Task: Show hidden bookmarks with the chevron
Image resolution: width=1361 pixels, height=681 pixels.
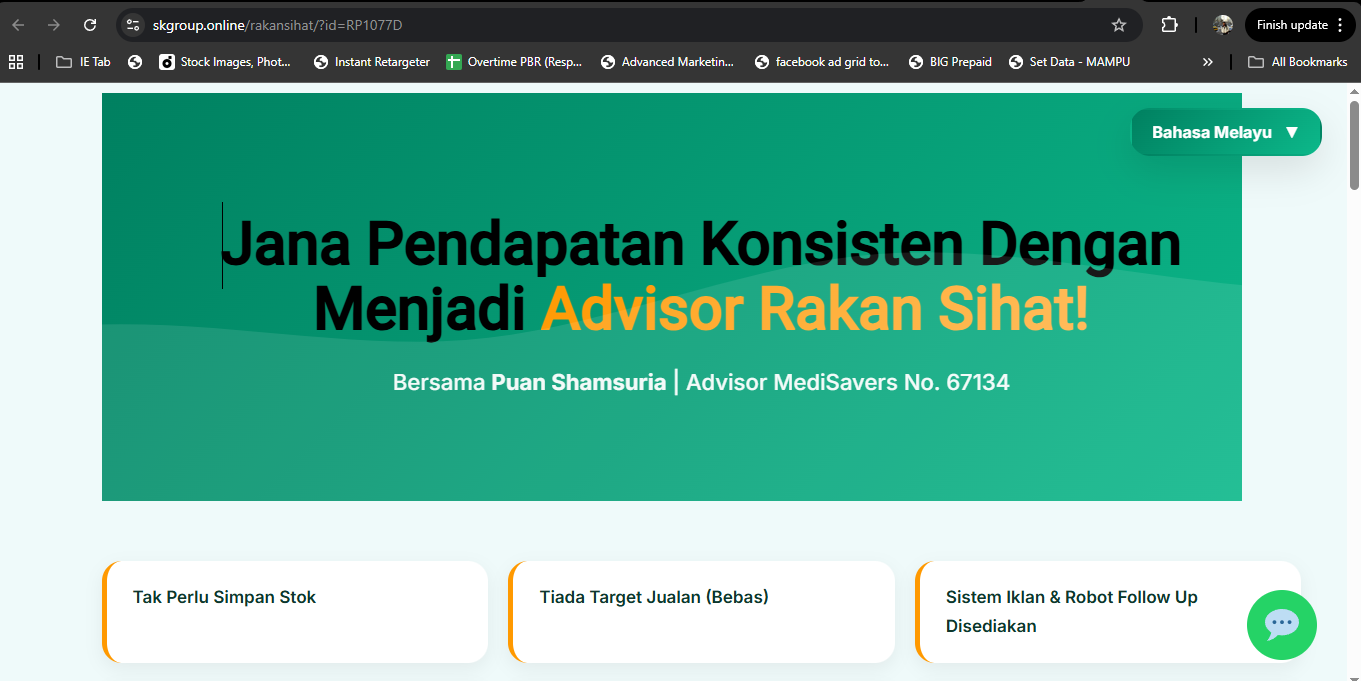Action: (x=1207, y=61)
